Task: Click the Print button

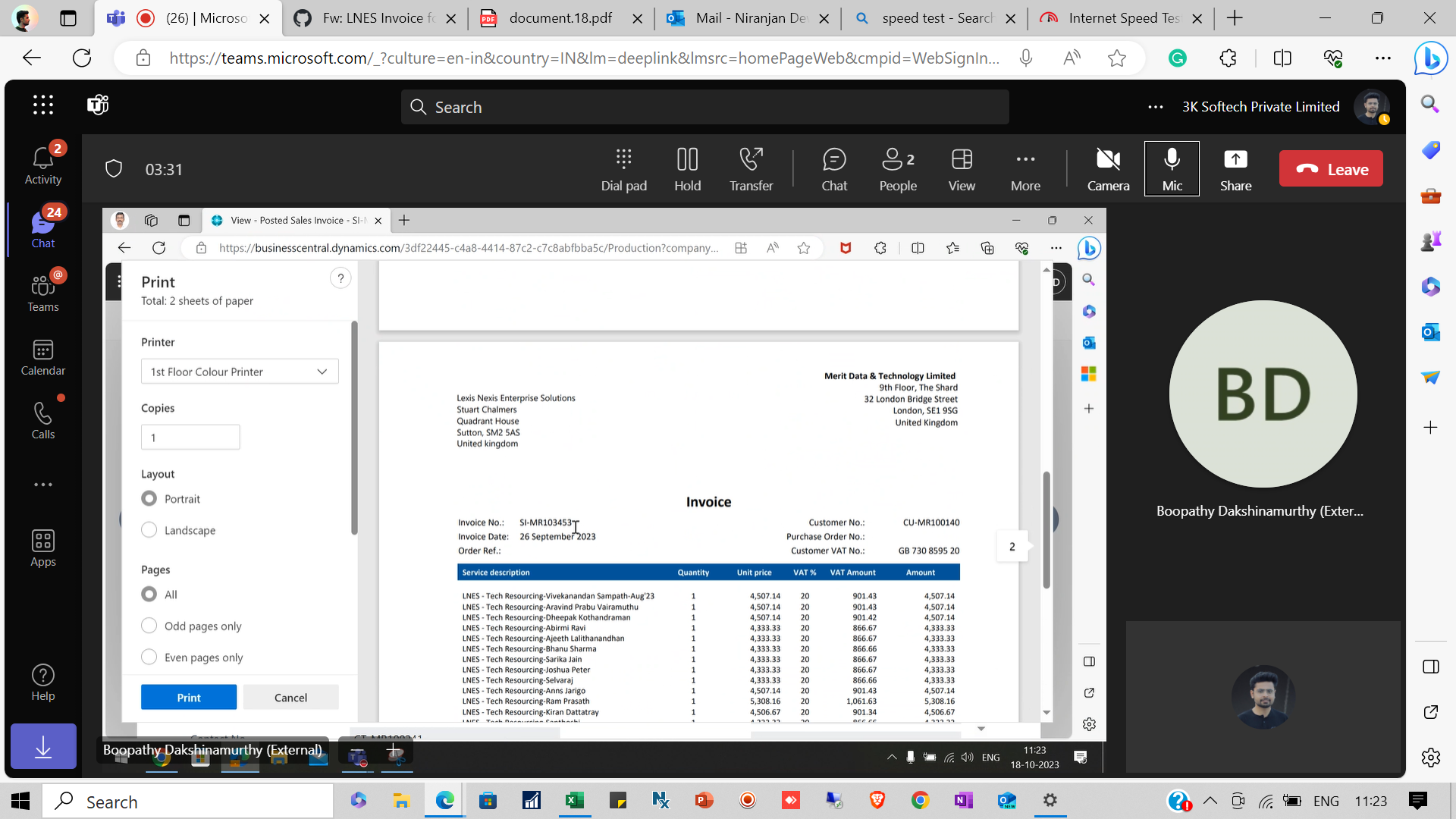Action: pyautogui.click(x=188, y=697)
